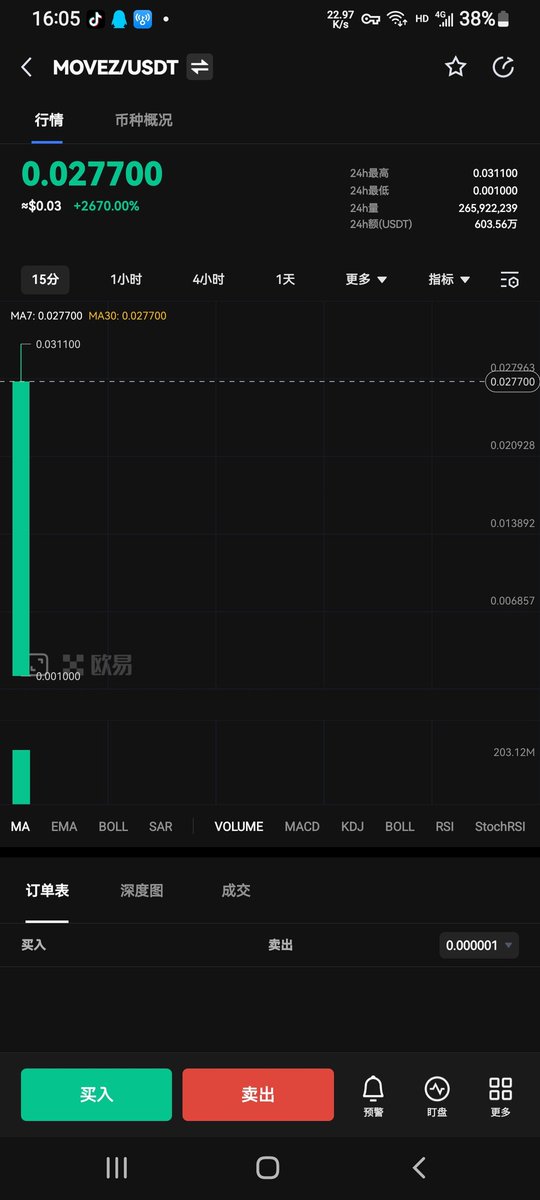Tap the MOVEZ/USDT pair title
540x1200 pixels.
pyautogui.click(x=115, y=67)
